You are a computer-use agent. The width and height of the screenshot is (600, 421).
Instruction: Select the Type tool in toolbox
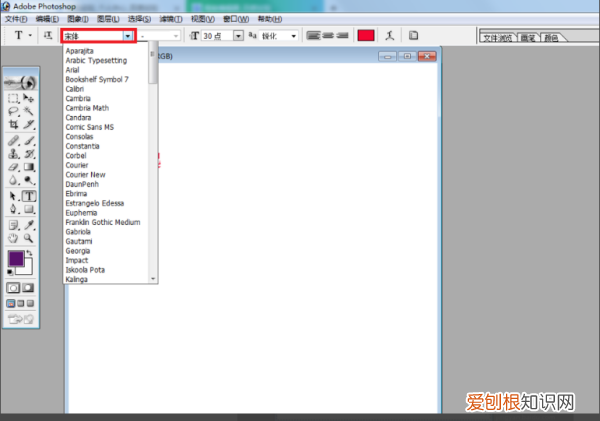29,196
